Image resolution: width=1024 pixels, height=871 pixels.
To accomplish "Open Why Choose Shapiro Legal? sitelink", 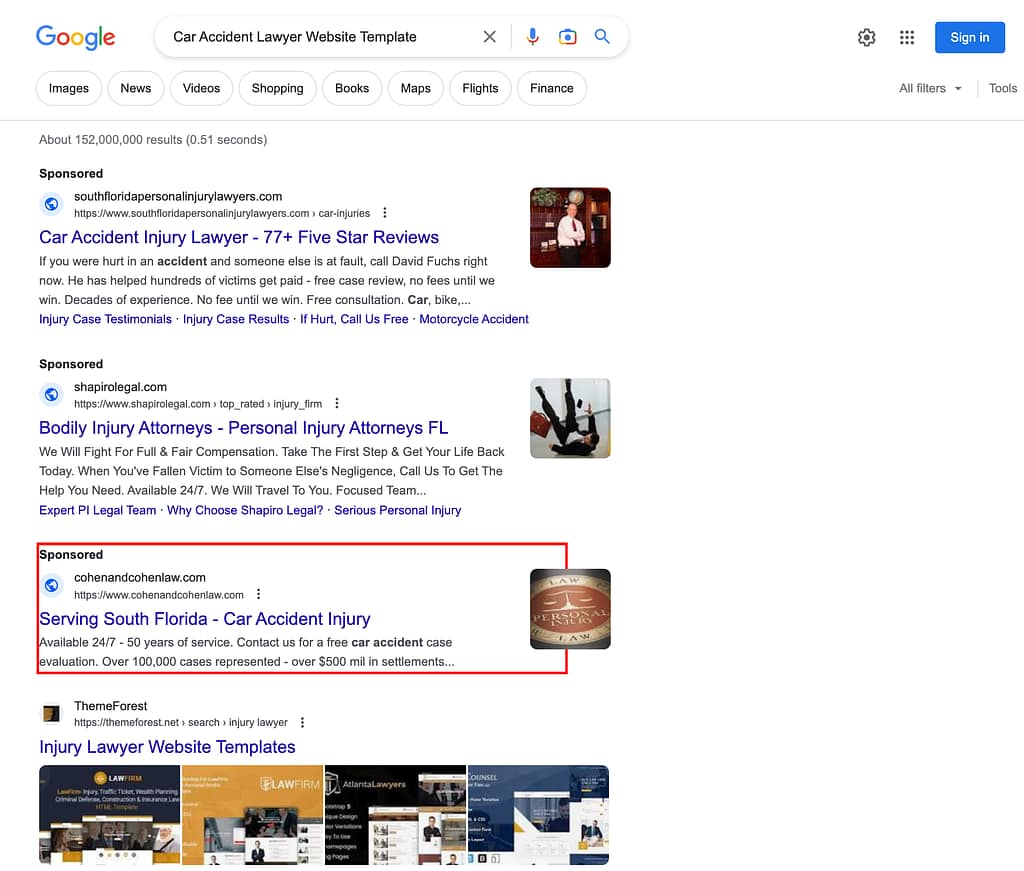I will 245,510.
